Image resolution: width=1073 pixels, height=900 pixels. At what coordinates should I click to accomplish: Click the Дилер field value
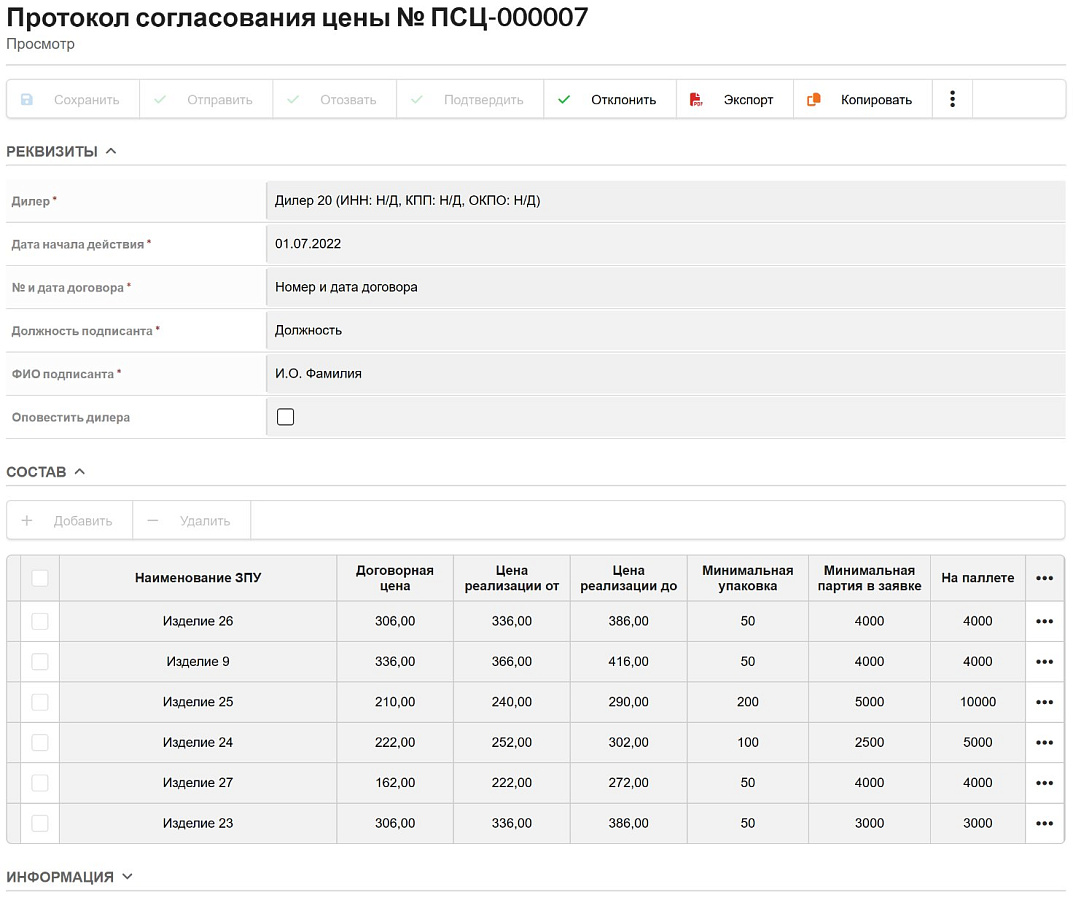coord(665,201)
